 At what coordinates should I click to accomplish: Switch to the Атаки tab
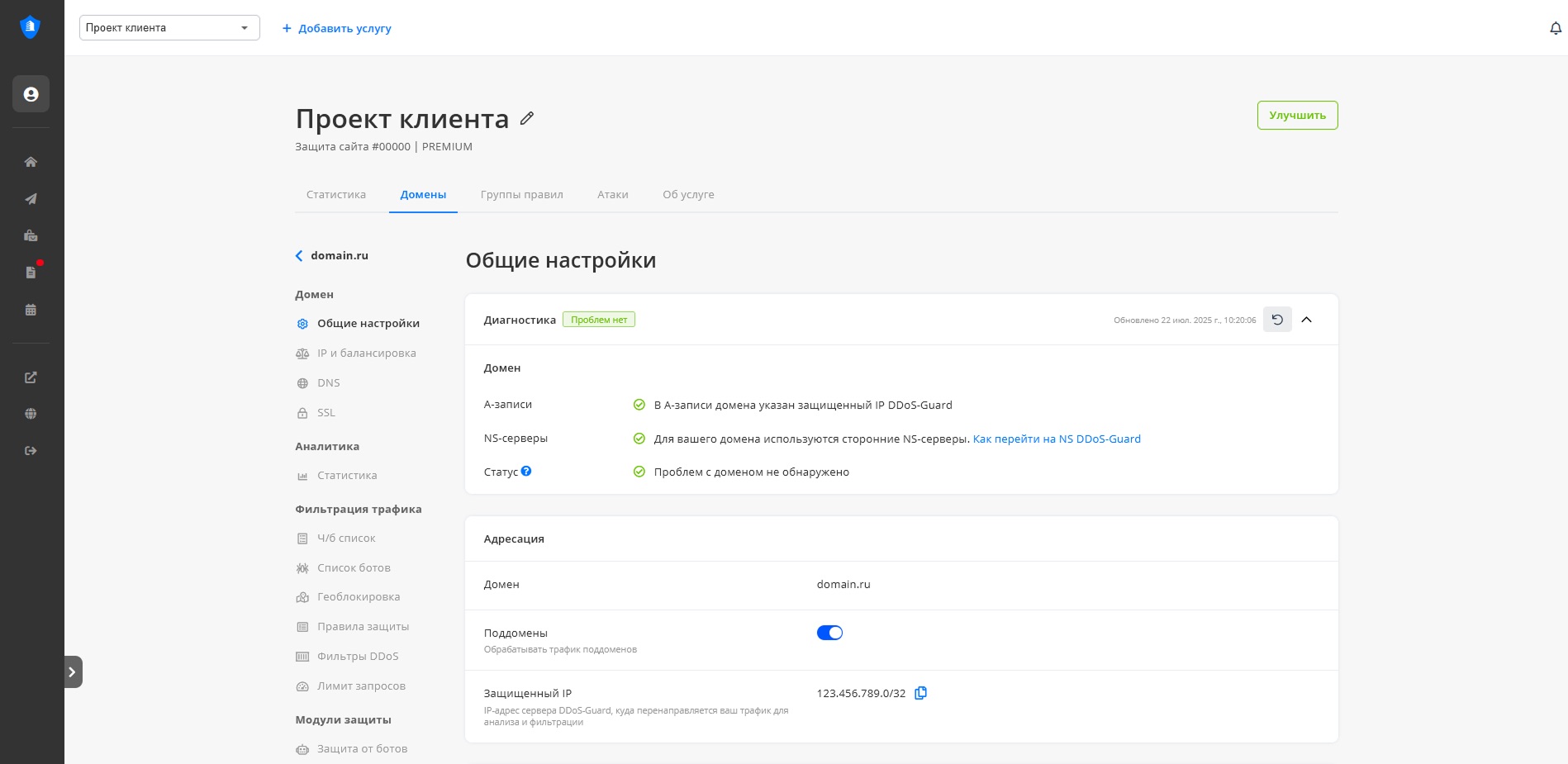point(613,195)
